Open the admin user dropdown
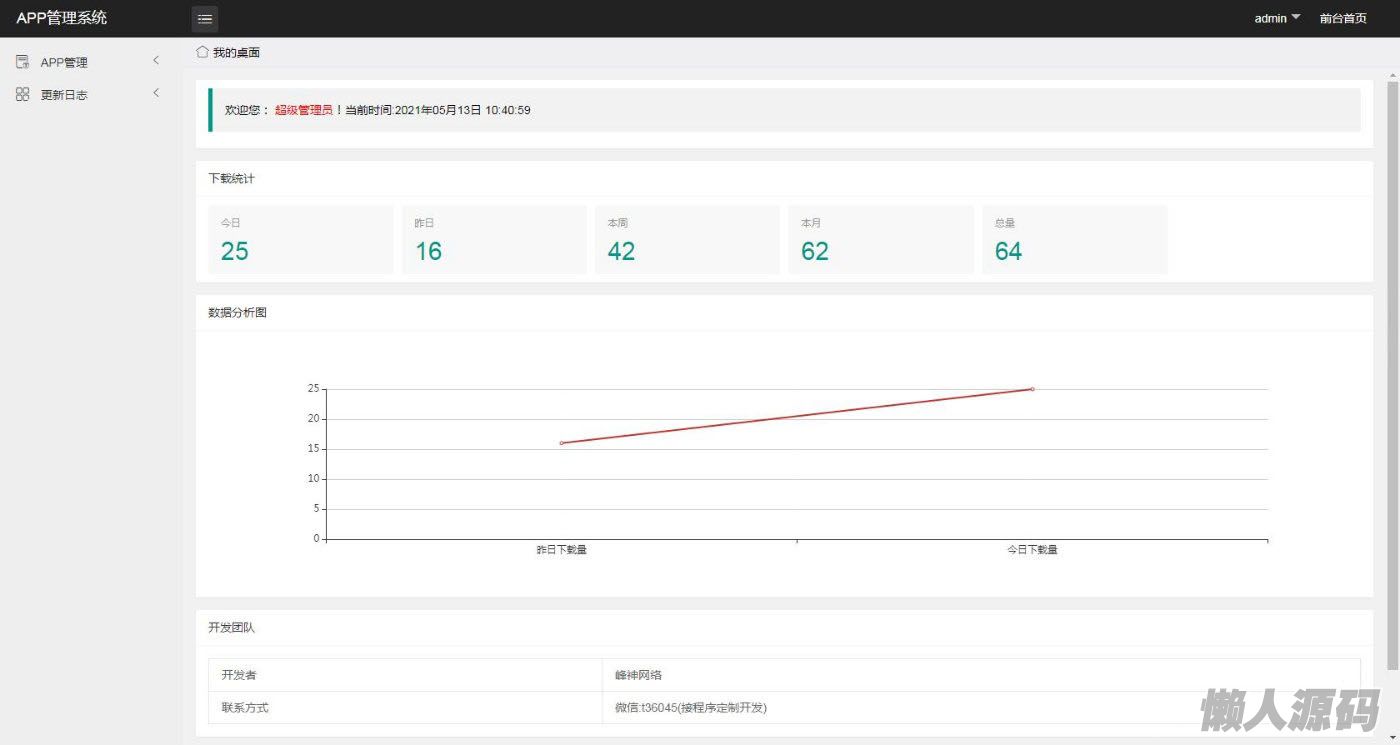Screen dimensions: 1400x745 click(x=1277, y=18)
